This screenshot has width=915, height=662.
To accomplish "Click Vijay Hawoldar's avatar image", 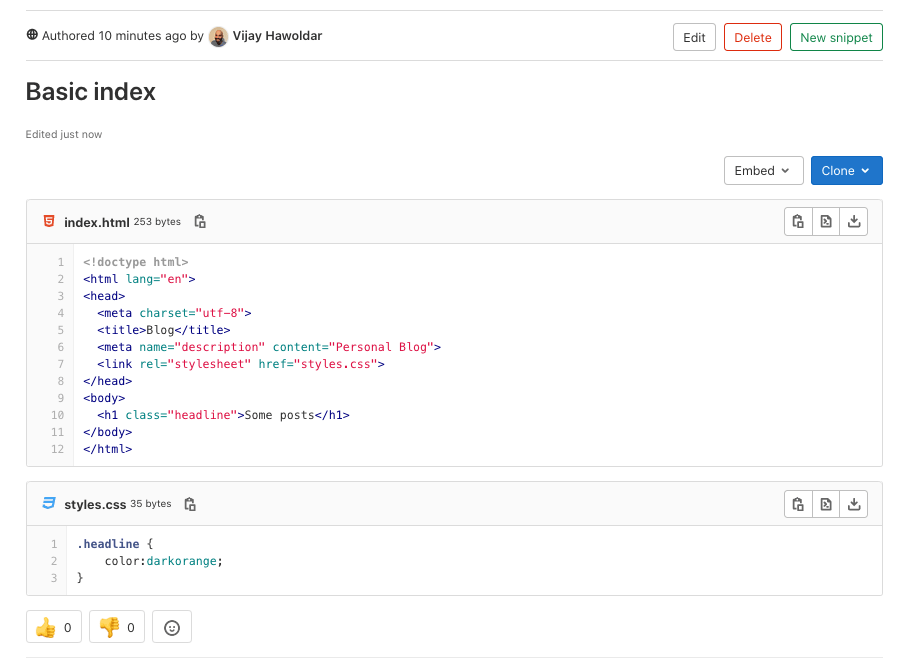I will click(x=218, y=37).
